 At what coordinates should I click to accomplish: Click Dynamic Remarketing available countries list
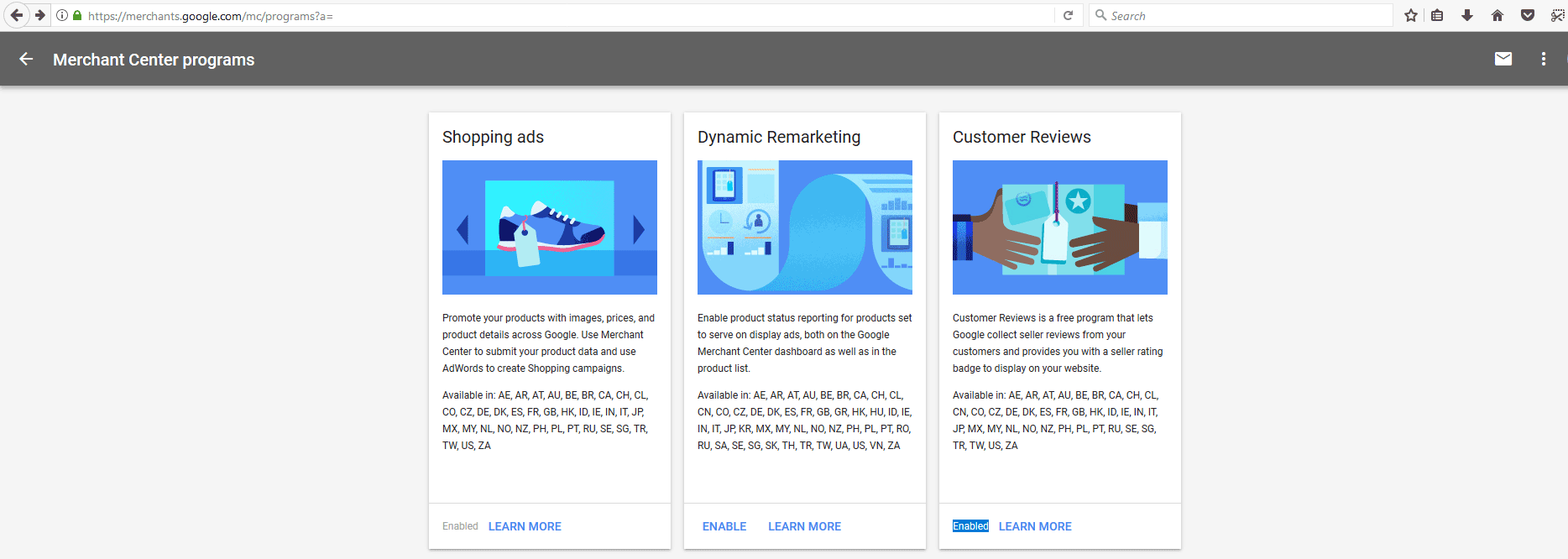(804, 421)
